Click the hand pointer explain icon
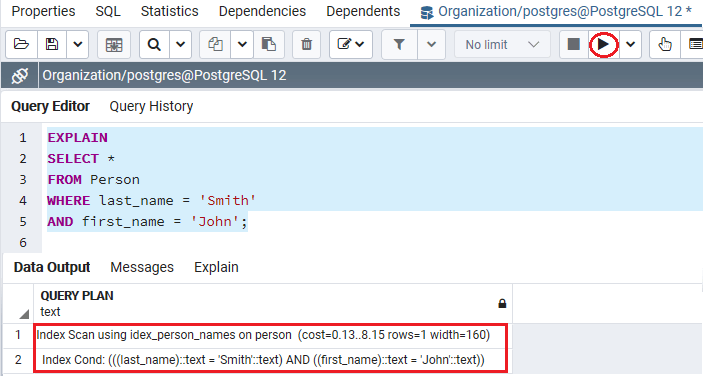 click(x=665, y=44)
